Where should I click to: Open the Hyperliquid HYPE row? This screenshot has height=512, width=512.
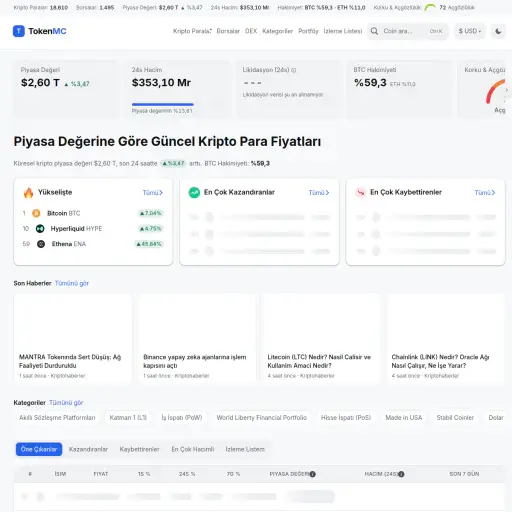point(93,228)
